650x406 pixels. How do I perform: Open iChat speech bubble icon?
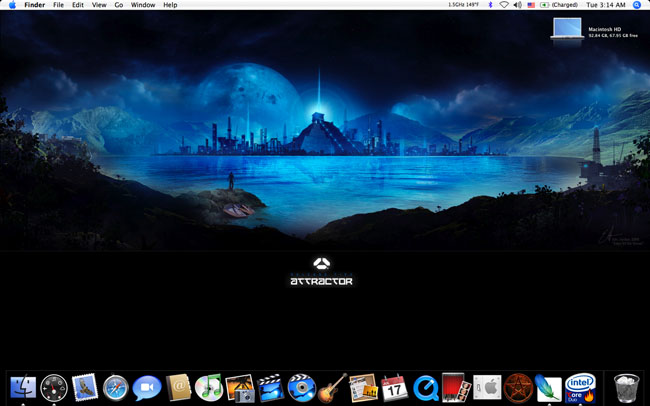(147, 388)
